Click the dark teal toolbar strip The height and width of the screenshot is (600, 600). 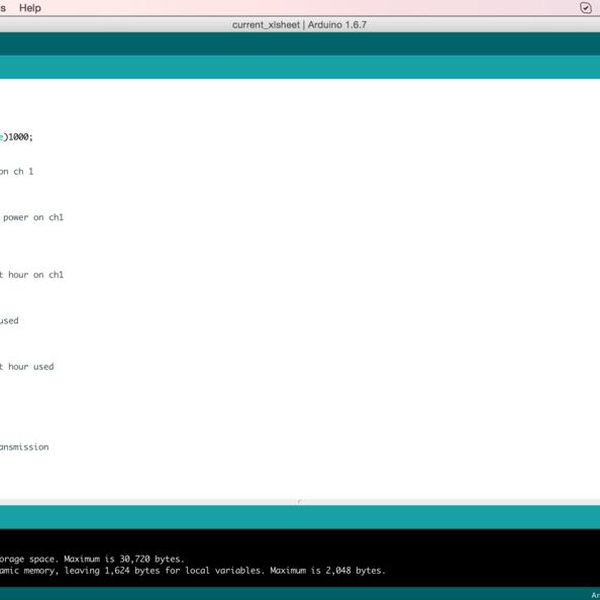tap(299, 44)
